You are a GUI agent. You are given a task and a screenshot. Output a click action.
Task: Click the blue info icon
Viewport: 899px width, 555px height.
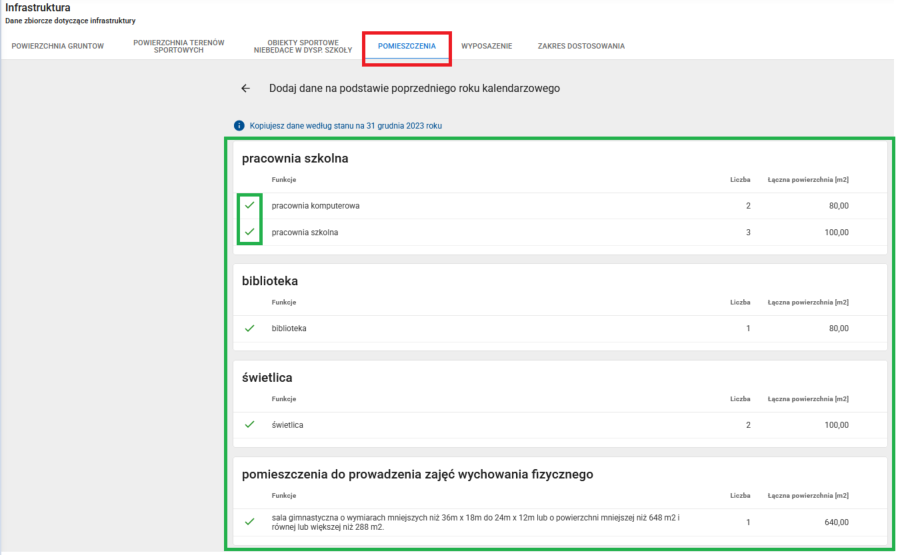pyautogui.click(x=240, y=126)
